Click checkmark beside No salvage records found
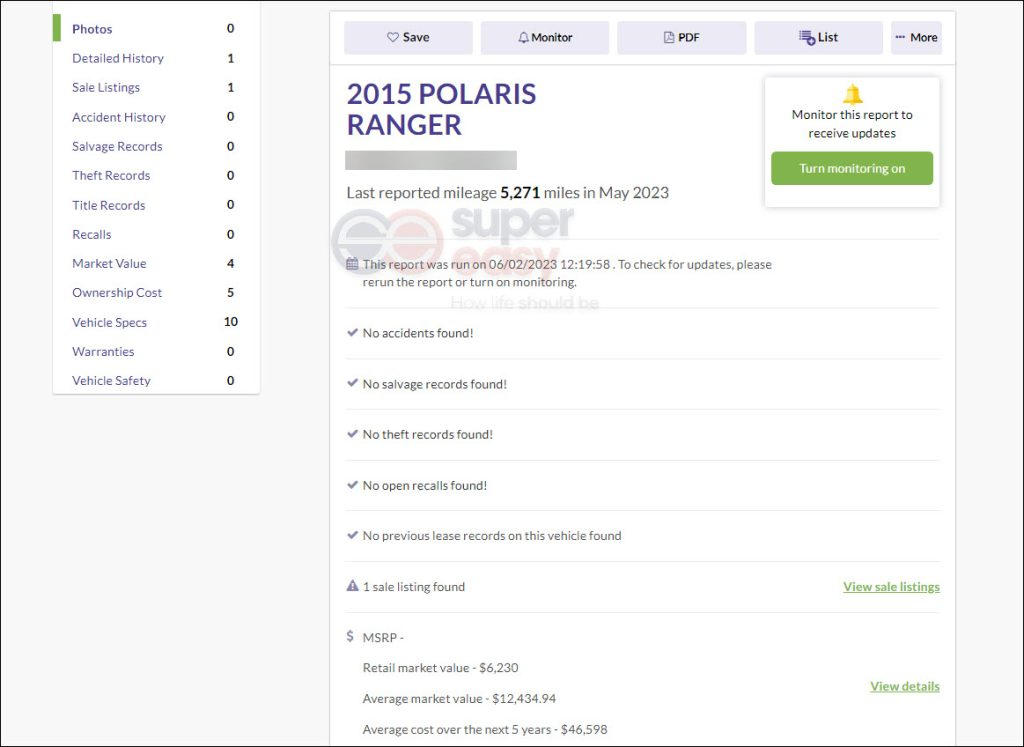This screenshot has width=1024, height=747. tap(353, 383)
